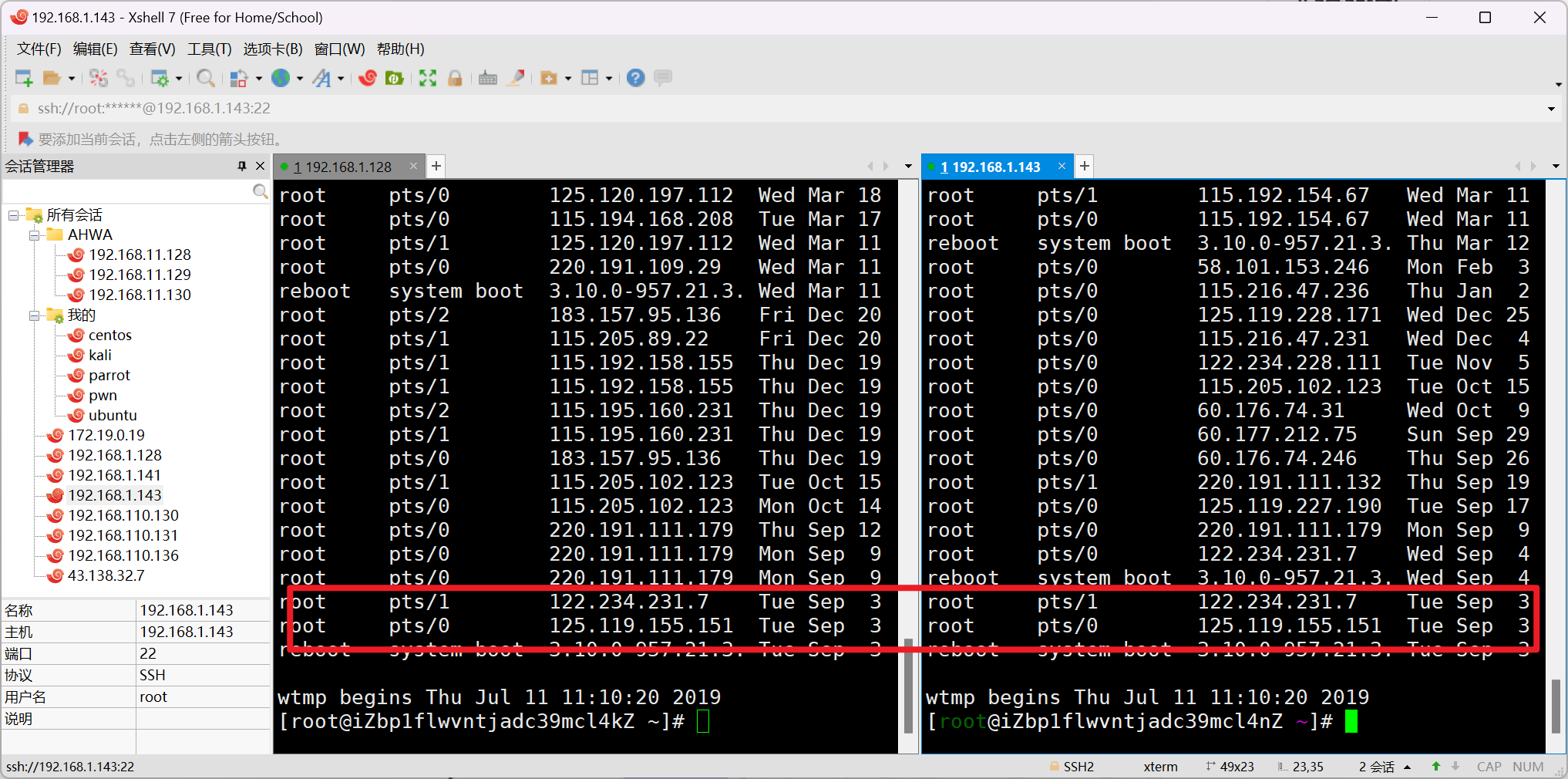
Task: Collapse the 我的 folder node
Action: pyautogui.click(x=34, y=315)
